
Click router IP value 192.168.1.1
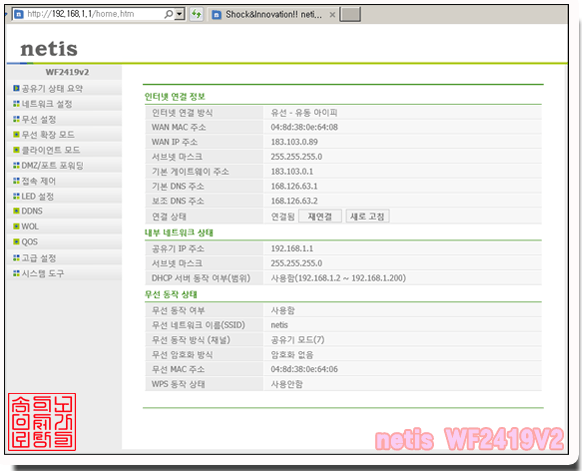[x=292, y=248]
